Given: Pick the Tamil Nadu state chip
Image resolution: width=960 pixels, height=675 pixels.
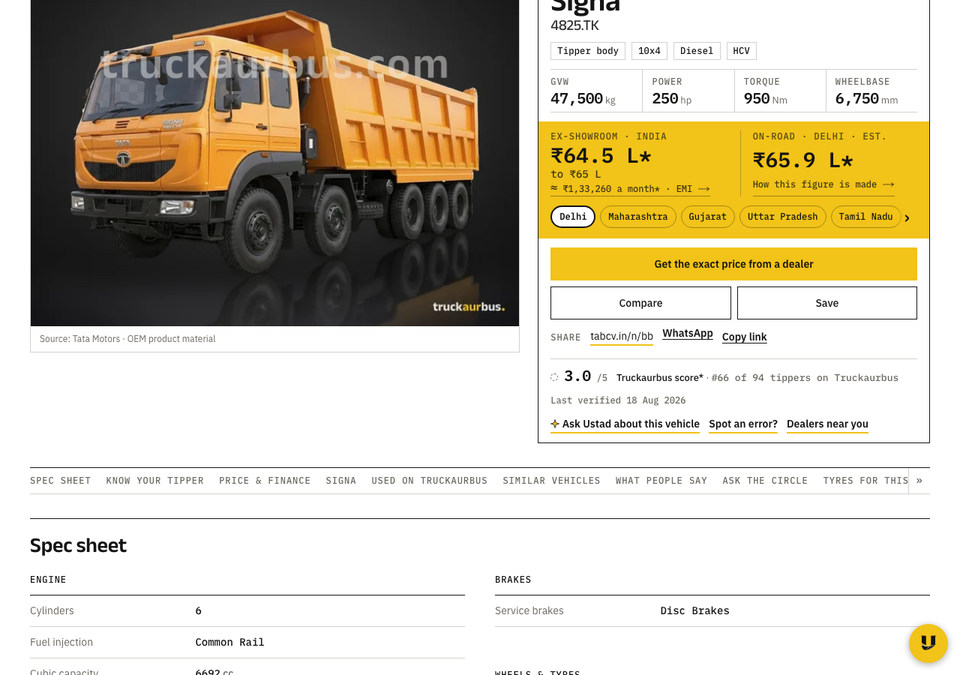Looking at the screenshot, I should (x=865, y=217).
